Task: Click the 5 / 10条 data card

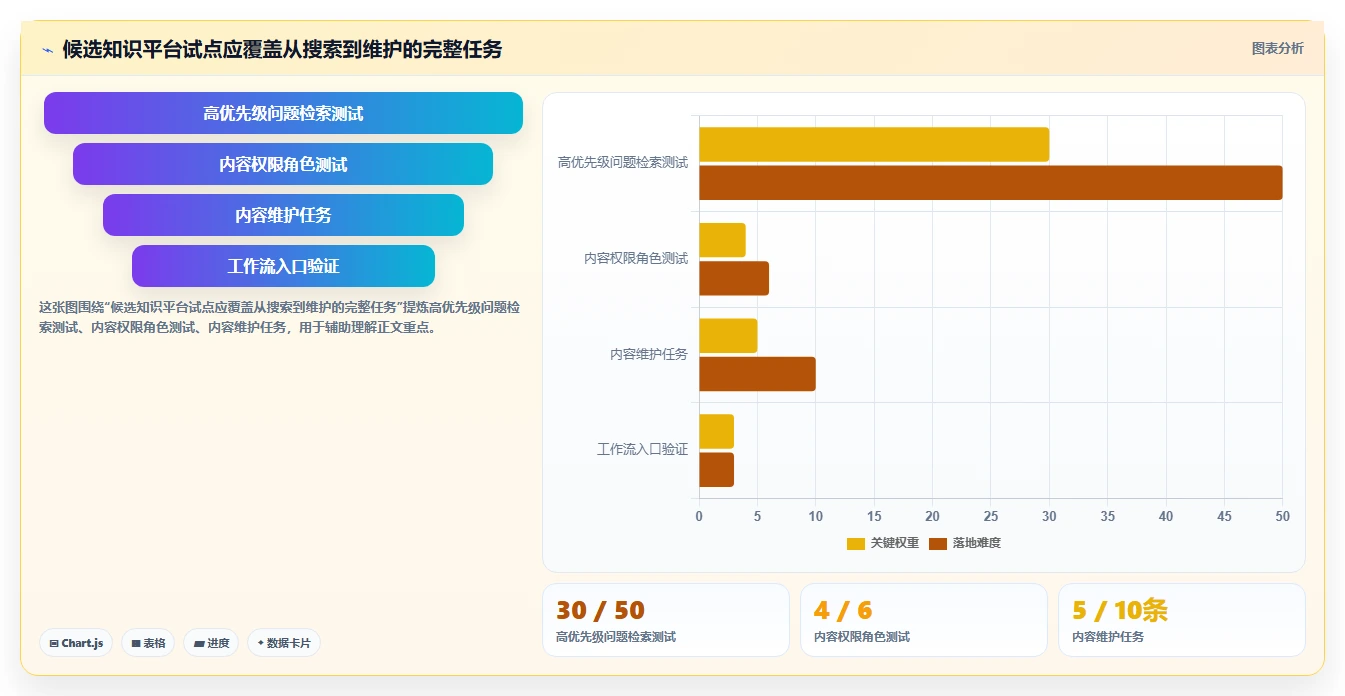Action: click(x=1181, y=620)
